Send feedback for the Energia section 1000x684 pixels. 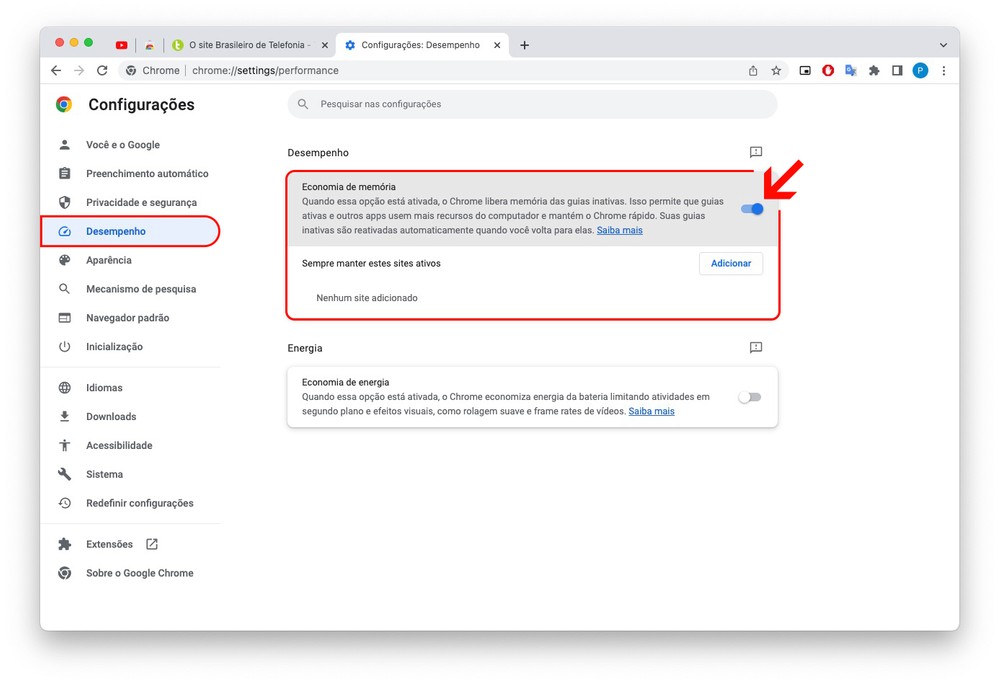[x=756, y=348]
